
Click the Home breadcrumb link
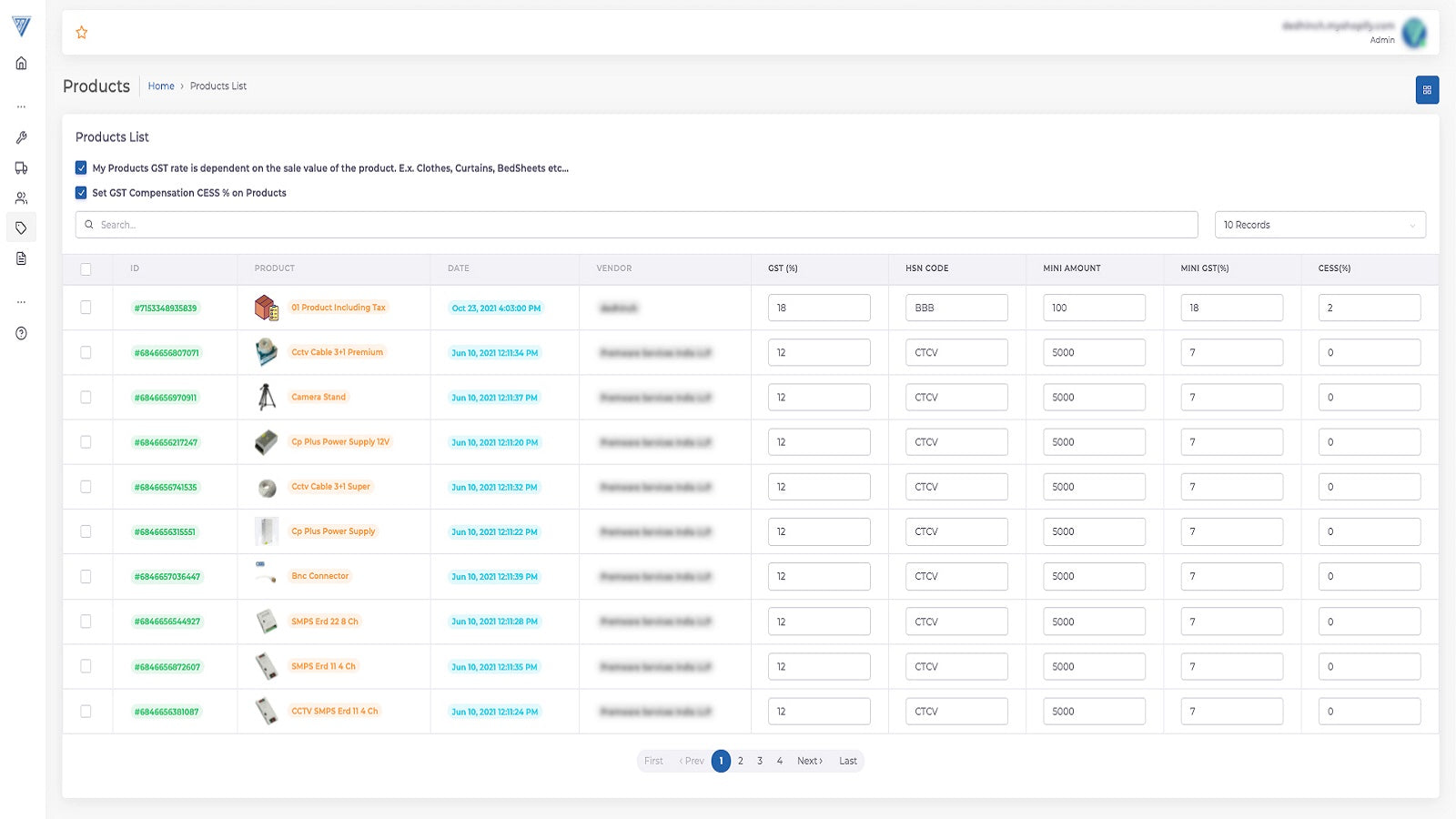(x=161, y=86)
